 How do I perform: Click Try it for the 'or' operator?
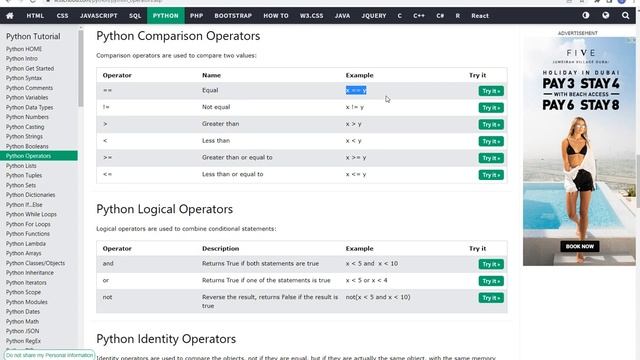(x=491, y=281)
